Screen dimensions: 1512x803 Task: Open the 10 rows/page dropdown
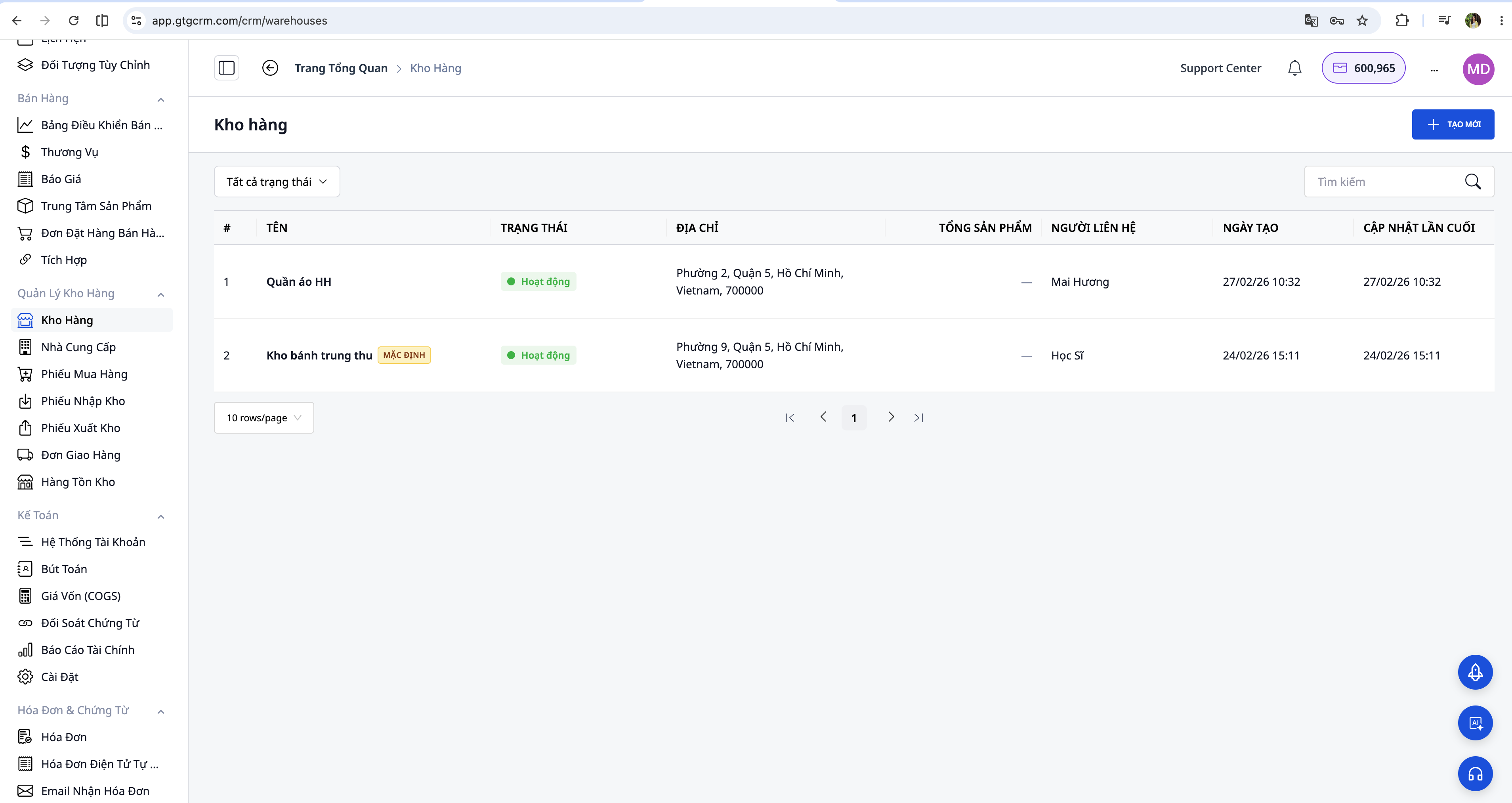coord(263,418)
